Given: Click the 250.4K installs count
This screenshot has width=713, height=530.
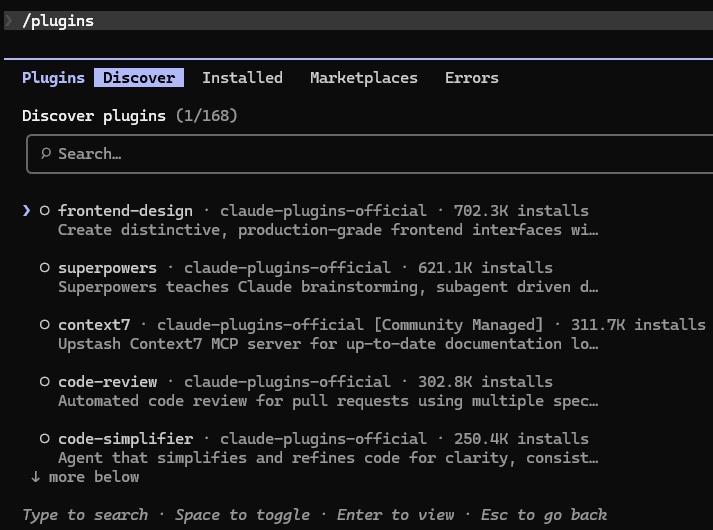Looking at the screenshot, I should tap(521, 439).
